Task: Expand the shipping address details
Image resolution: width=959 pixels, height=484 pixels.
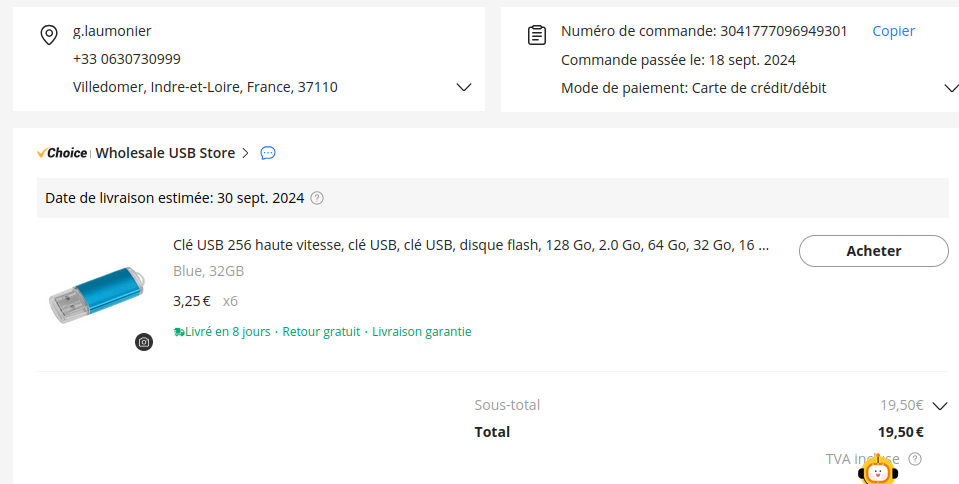Action: coord(463,87)
